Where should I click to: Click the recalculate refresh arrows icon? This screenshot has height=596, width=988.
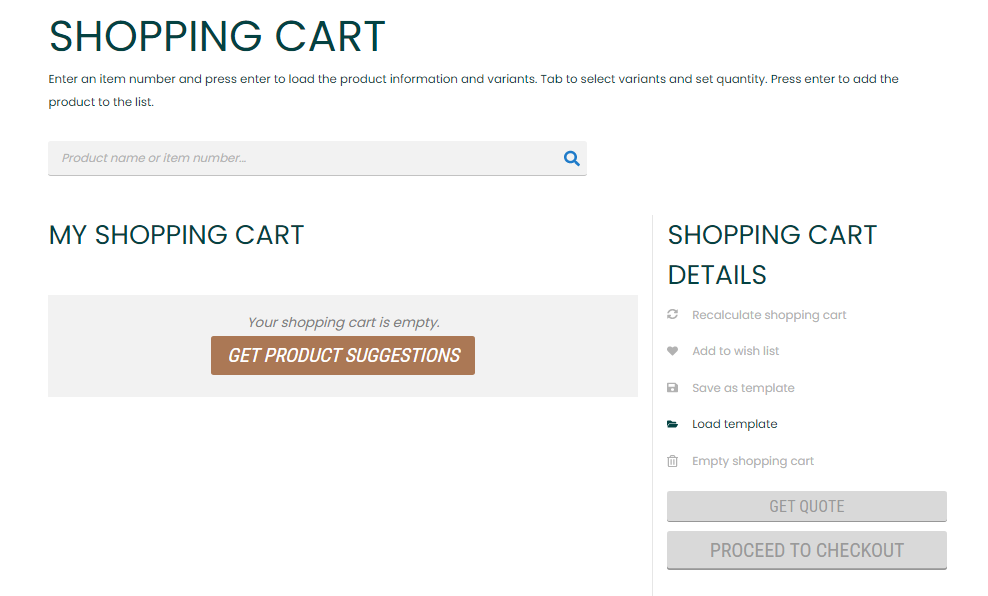pyautogui.click(x=672, y=314)
